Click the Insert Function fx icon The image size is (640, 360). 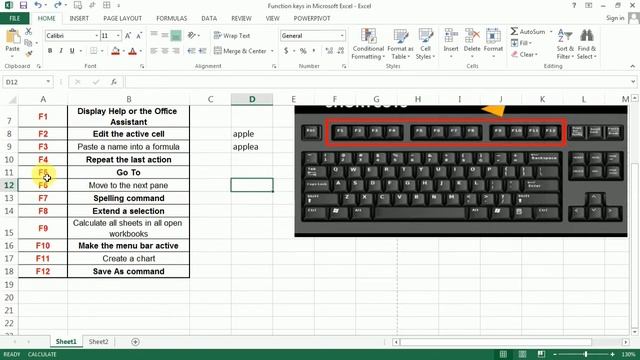pos(114,82)
